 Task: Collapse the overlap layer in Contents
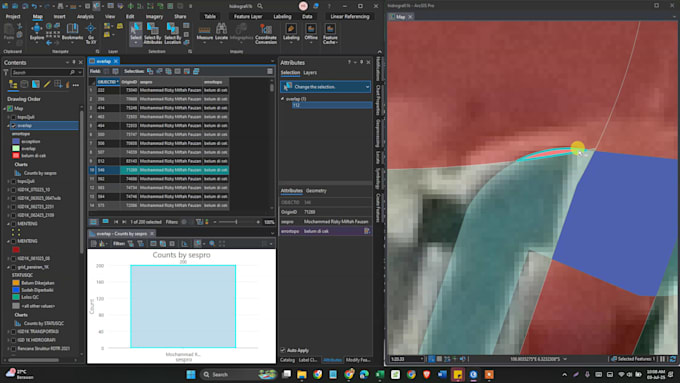click(8, 125)
